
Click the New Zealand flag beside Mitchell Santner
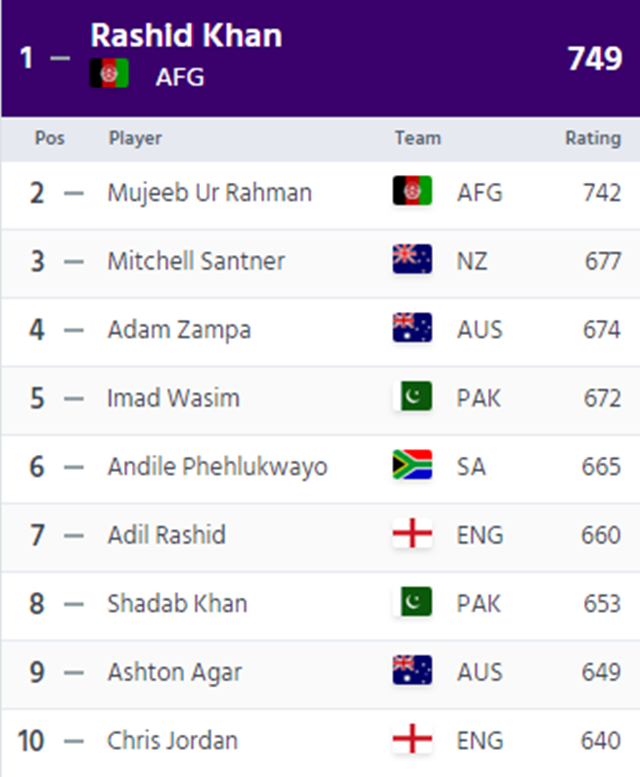pyautogui.click(x=412, y=259)
